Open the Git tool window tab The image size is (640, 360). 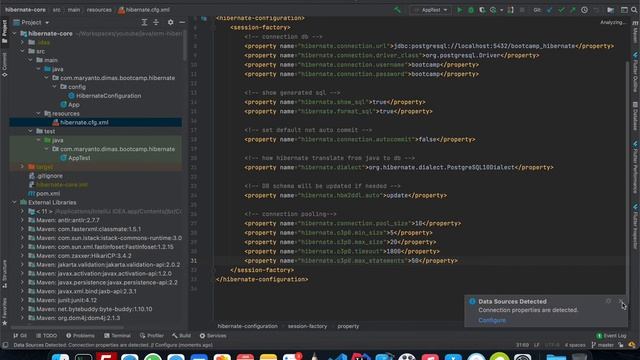tap(20, 336)
